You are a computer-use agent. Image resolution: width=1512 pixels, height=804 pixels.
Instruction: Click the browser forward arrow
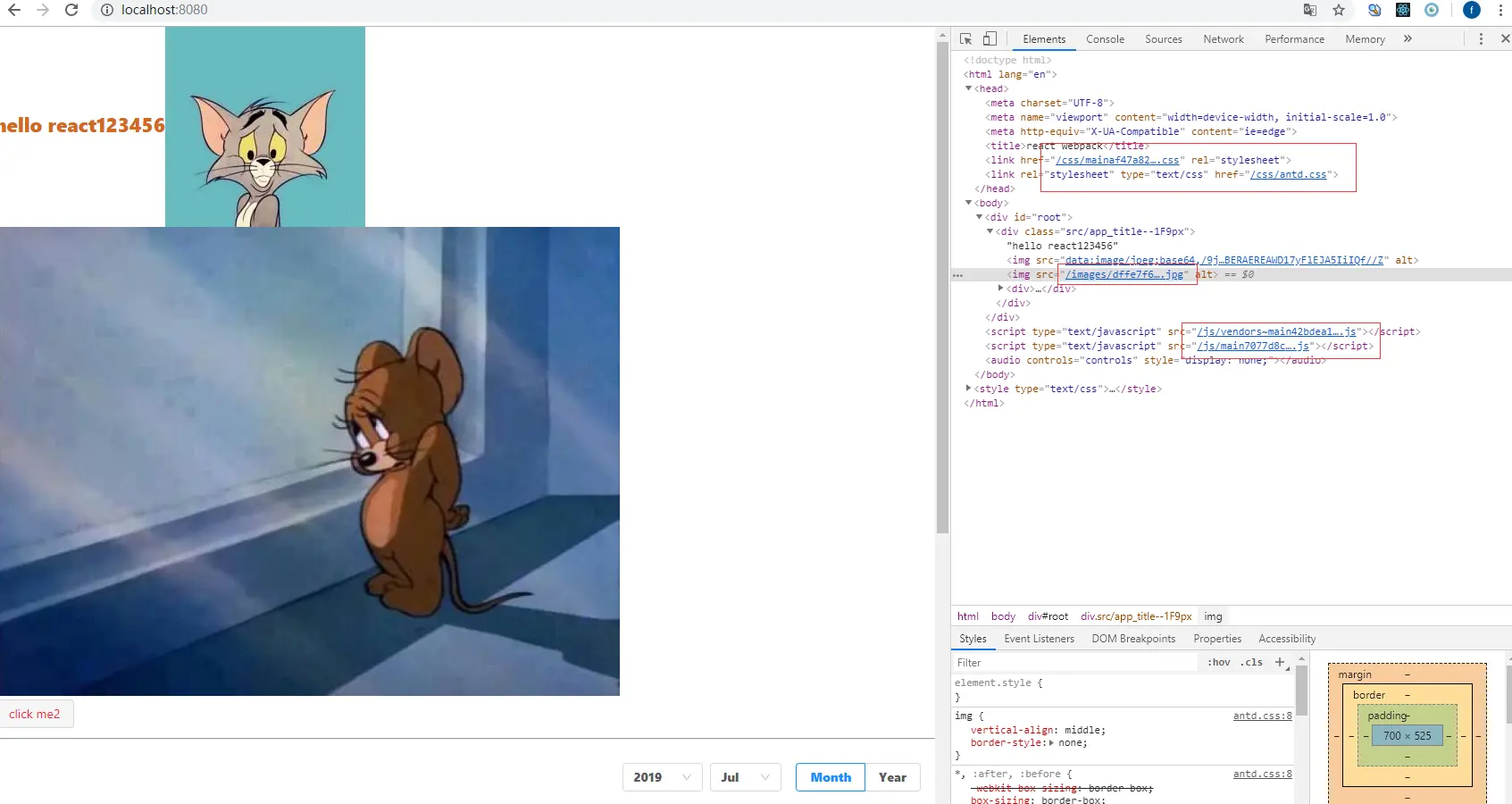(42, 10)
